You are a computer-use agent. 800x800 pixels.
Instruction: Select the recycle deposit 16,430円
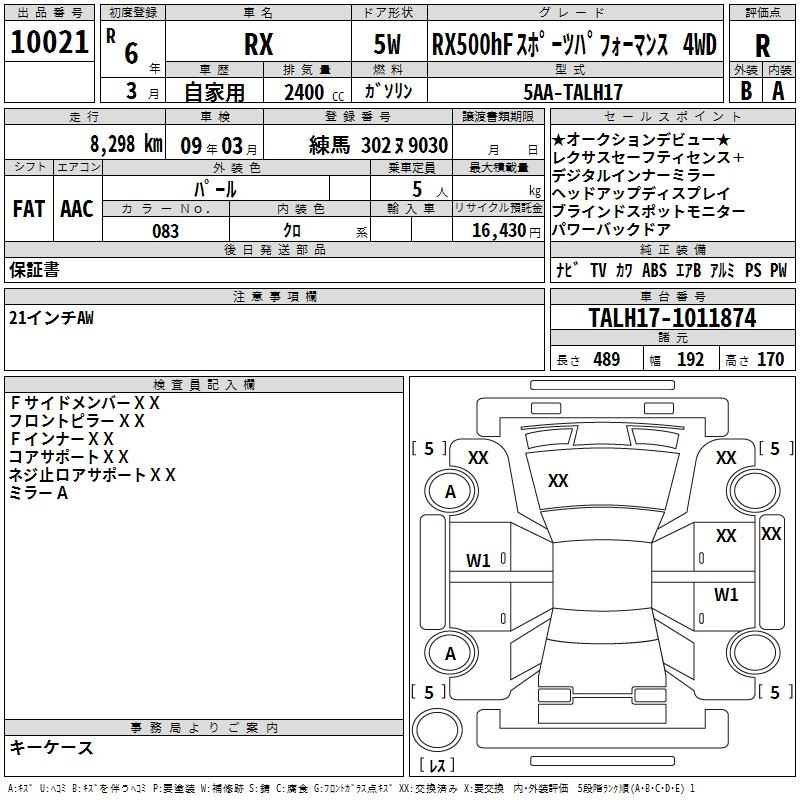click(506, 231)
